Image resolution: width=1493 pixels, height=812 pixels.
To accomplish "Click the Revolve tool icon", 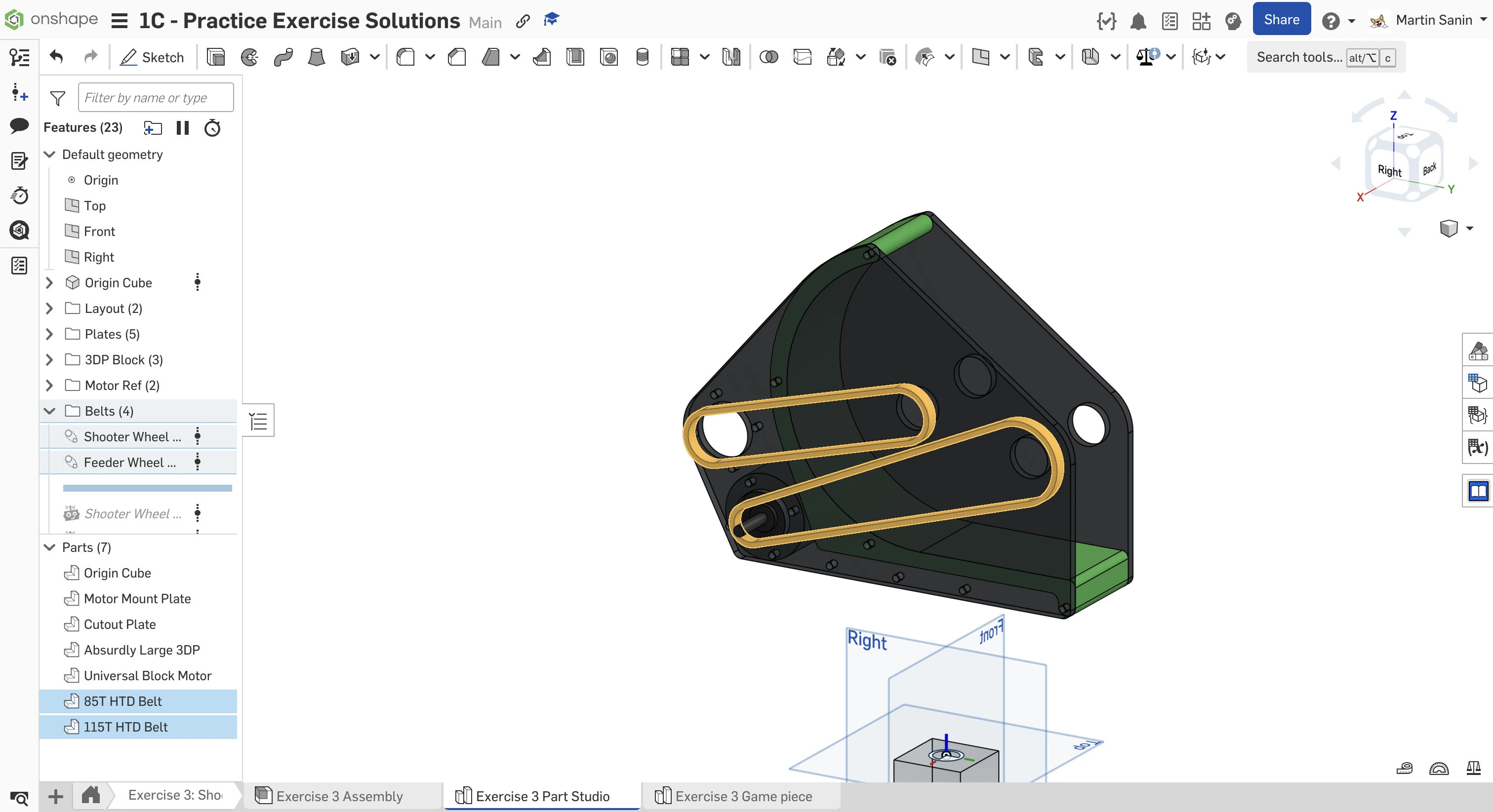I will (x=249, y=57).
